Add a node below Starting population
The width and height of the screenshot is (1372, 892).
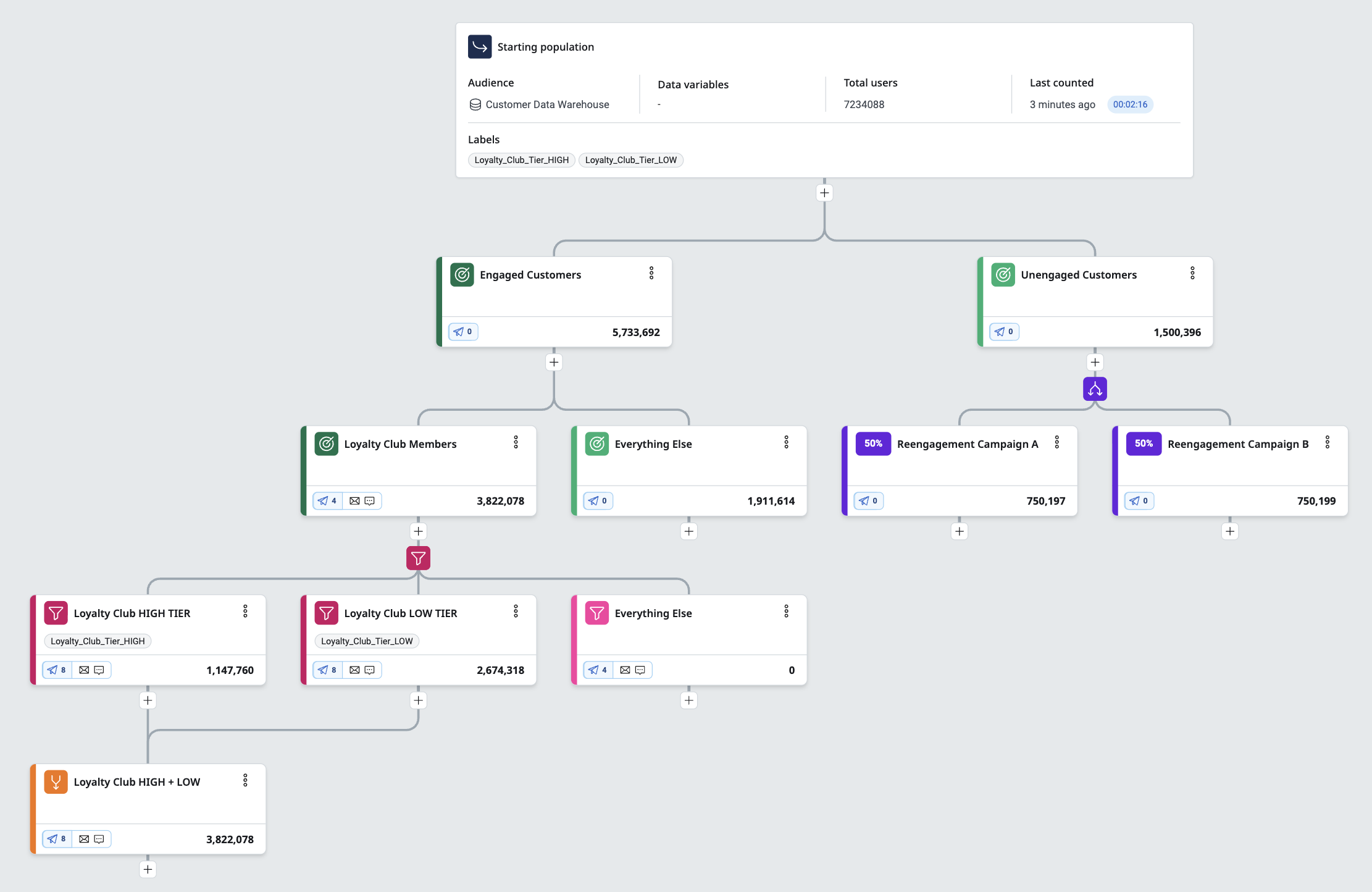(824, 193)
